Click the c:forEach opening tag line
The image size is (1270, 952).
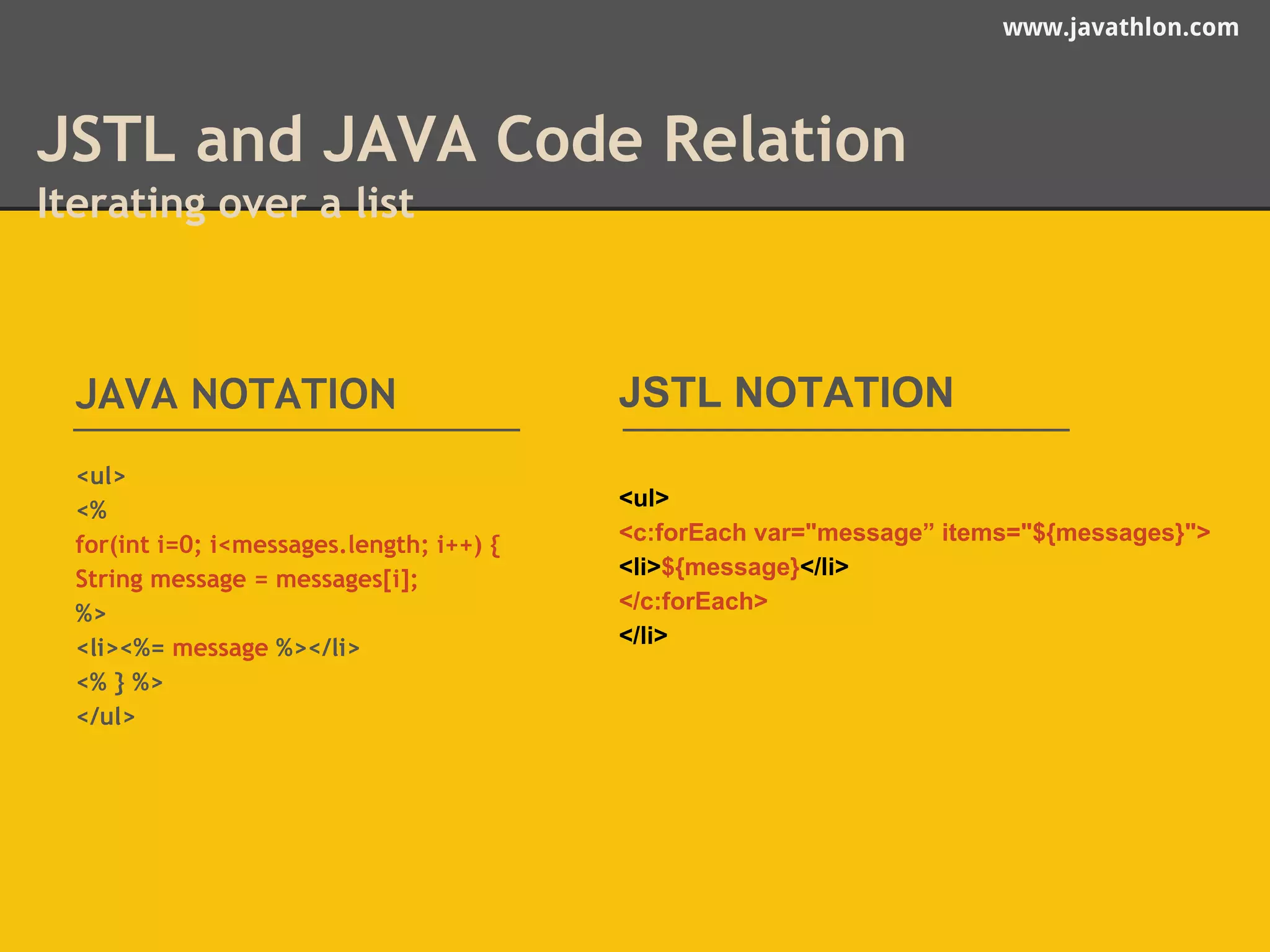pos(914,532)
